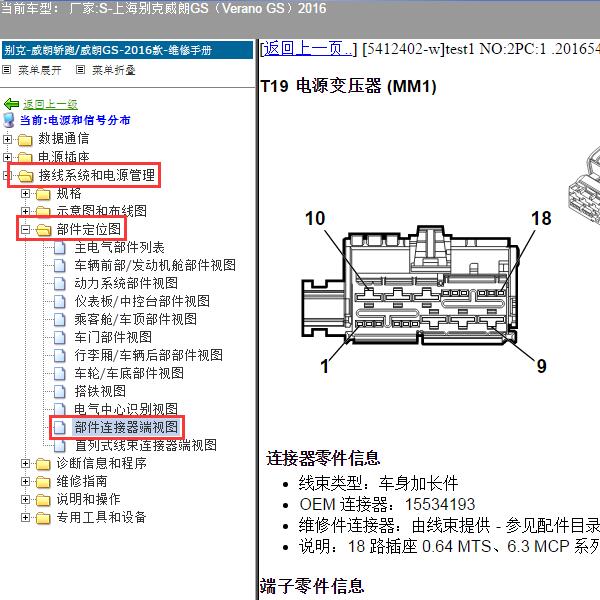The width and height of the screenshot is (600, 600).
Task: Open 行李厢/车辆后部部件视图
Action: tap(148, 355)
